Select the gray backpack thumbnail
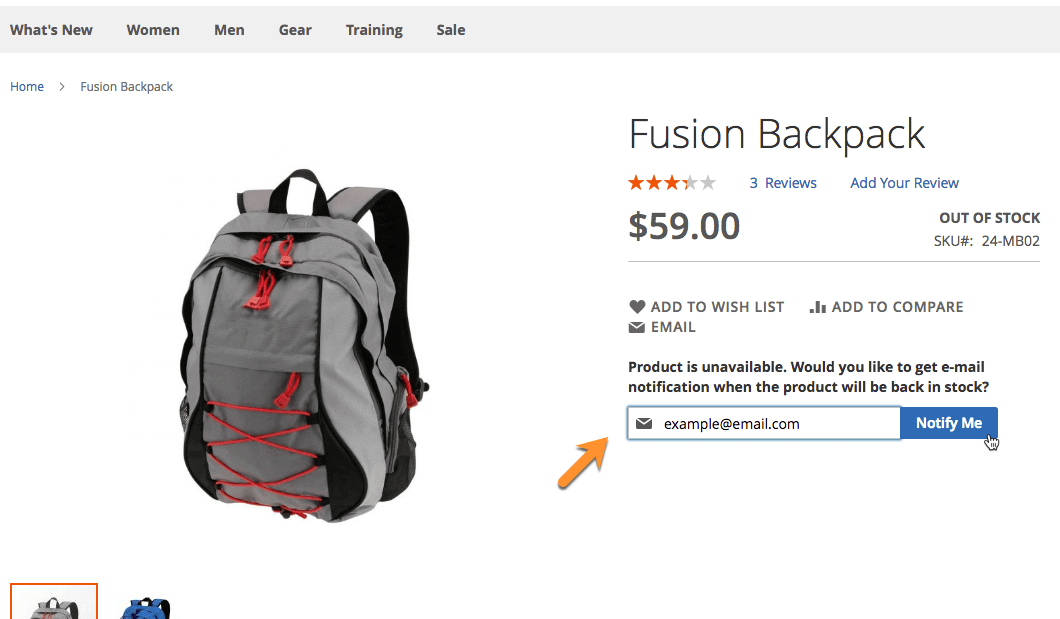The width and height of the screenshot is (1060, 619). tap(54, 602)
